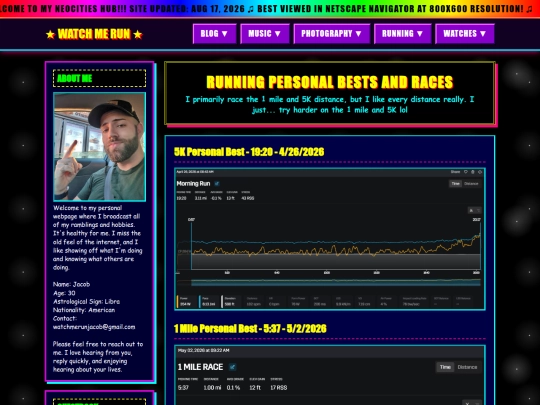
Task: Select the Distance toggle in 1 MILE RACE chart
Action: pos(467,367)
